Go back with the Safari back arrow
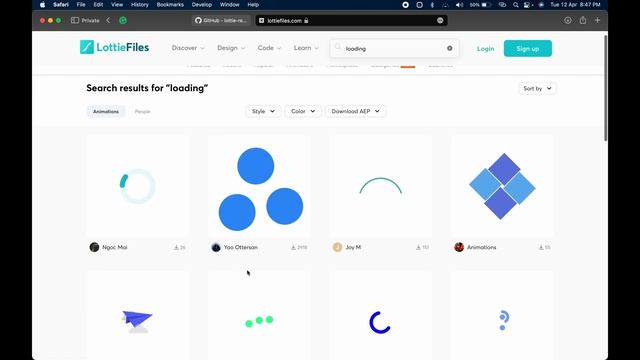This screenshot has width=640, height=360. coord(108,20)
